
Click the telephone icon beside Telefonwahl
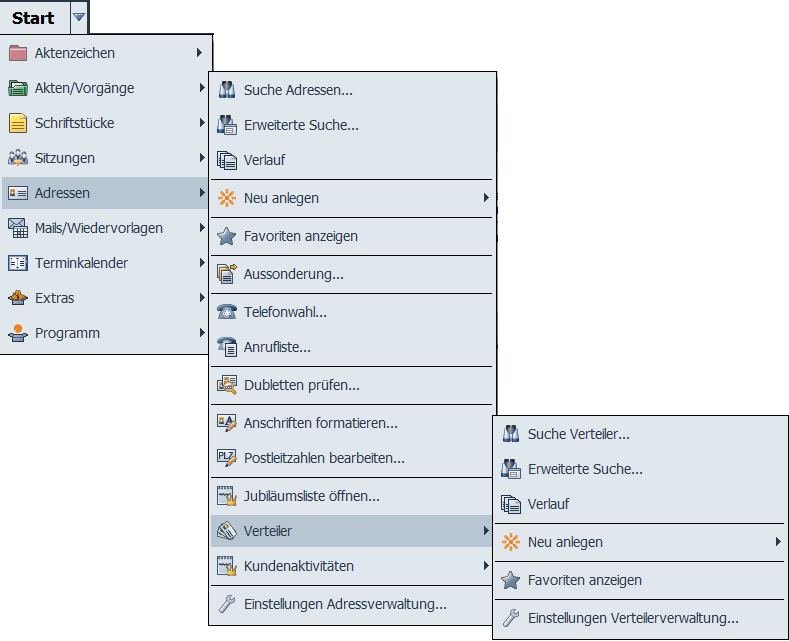(x=226, y=312)
